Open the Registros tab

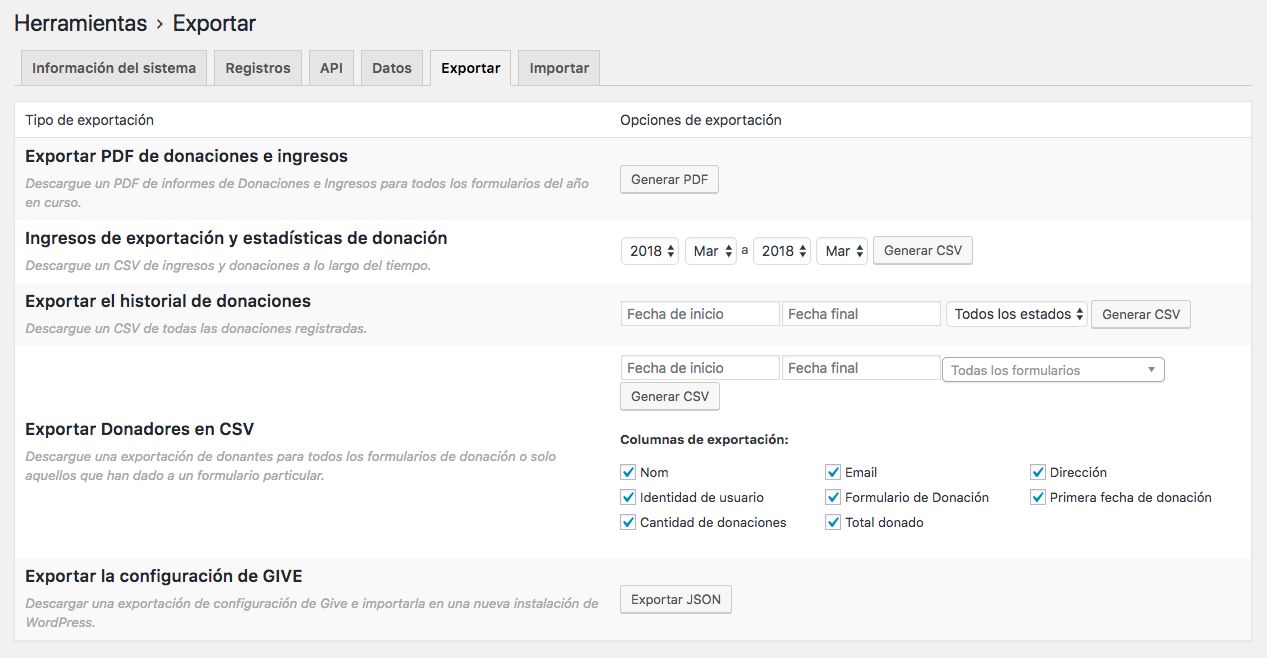point(257,68)
